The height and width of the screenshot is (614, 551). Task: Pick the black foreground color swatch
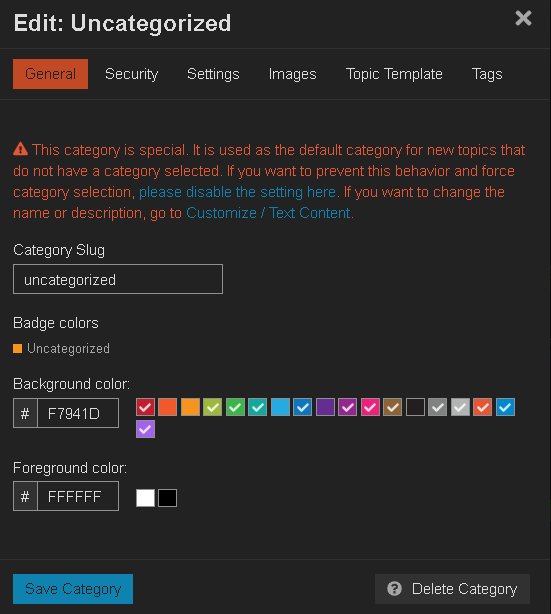pyautogui.click(x=168, y=498)
